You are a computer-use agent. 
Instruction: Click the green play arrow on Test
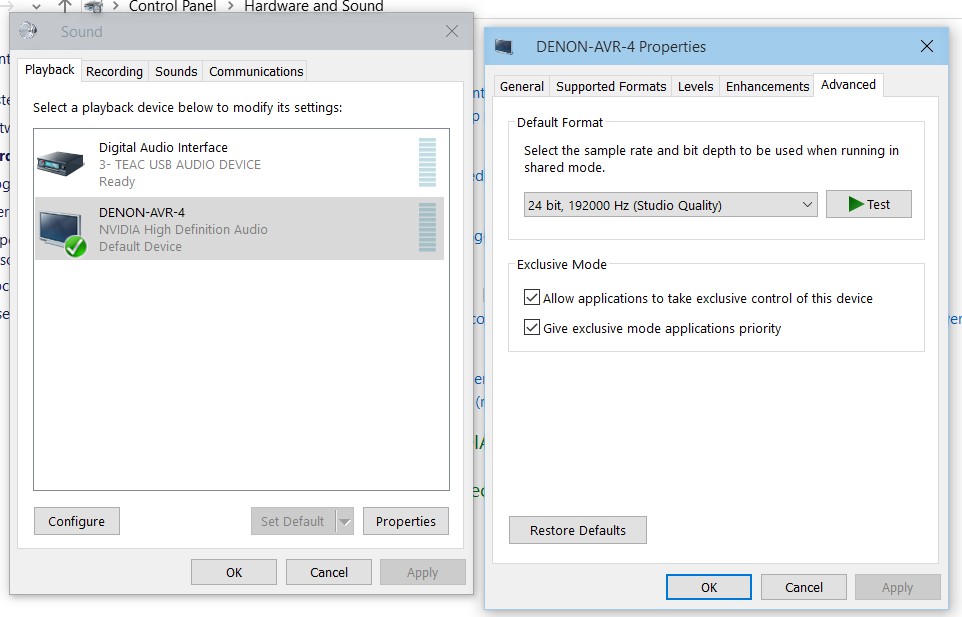point(856,204)
